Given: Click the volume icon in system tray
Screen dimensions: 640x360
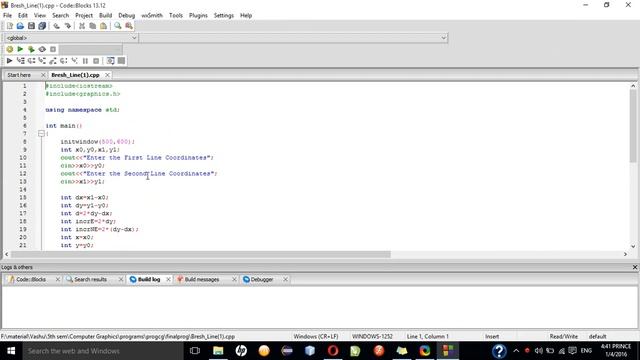Looking at the screenshot, I should (x=538, y=351).
